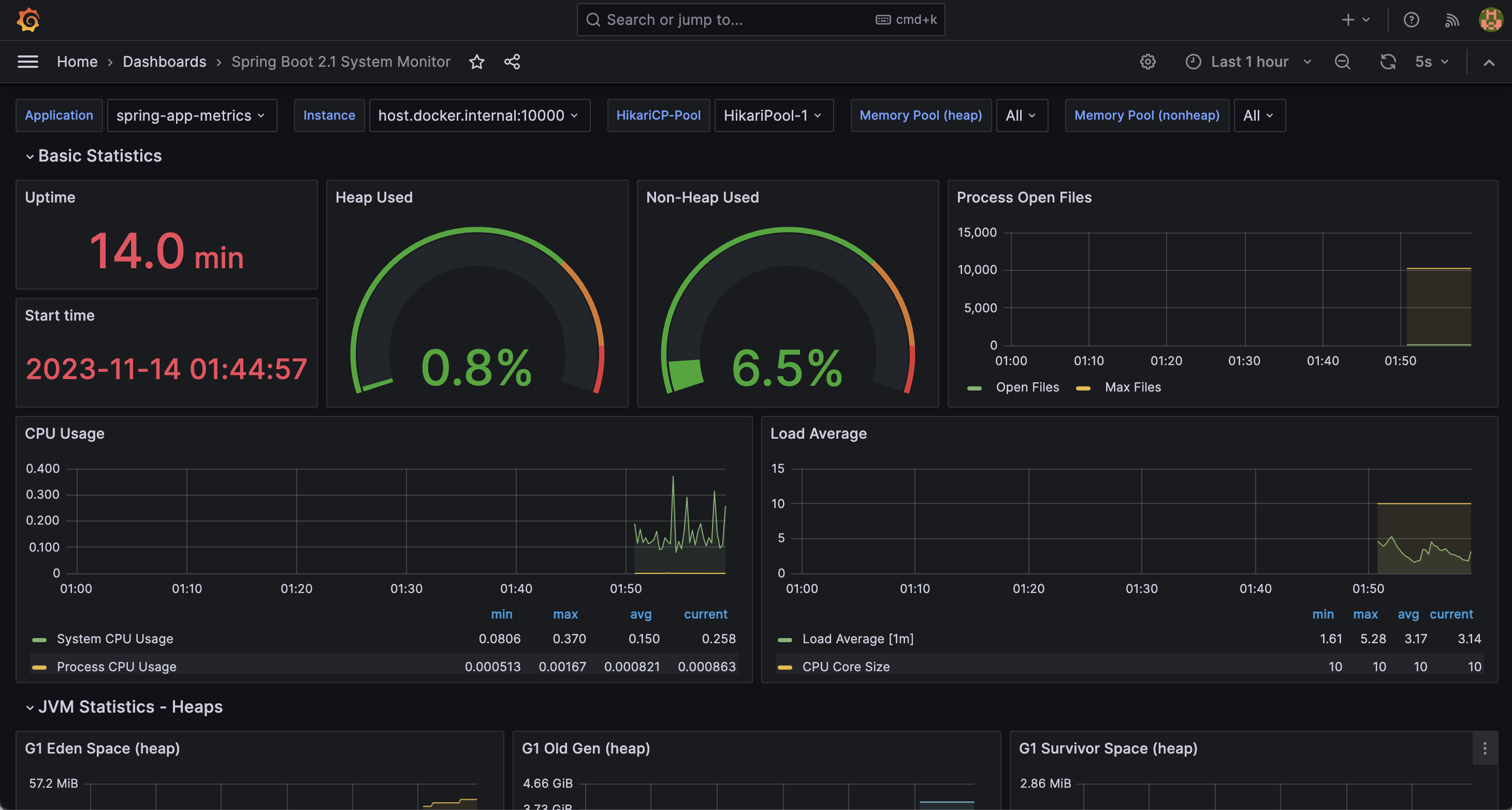
Task: Click the search or jump to field
Action: (761, 20)
